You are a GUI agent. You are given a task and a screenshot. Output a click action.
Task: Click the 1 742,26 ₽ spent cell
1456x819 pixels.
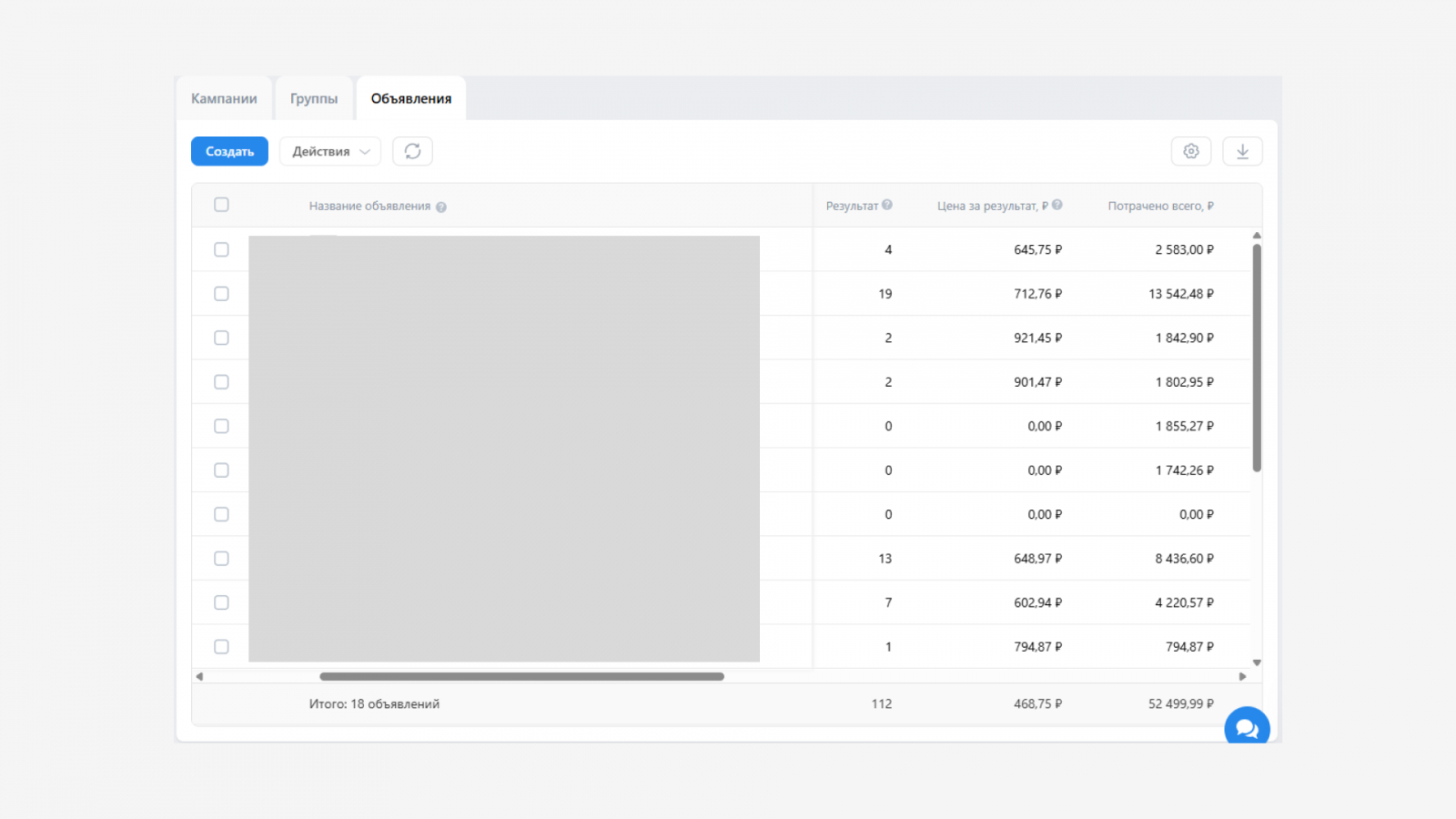pos(1184,470)
